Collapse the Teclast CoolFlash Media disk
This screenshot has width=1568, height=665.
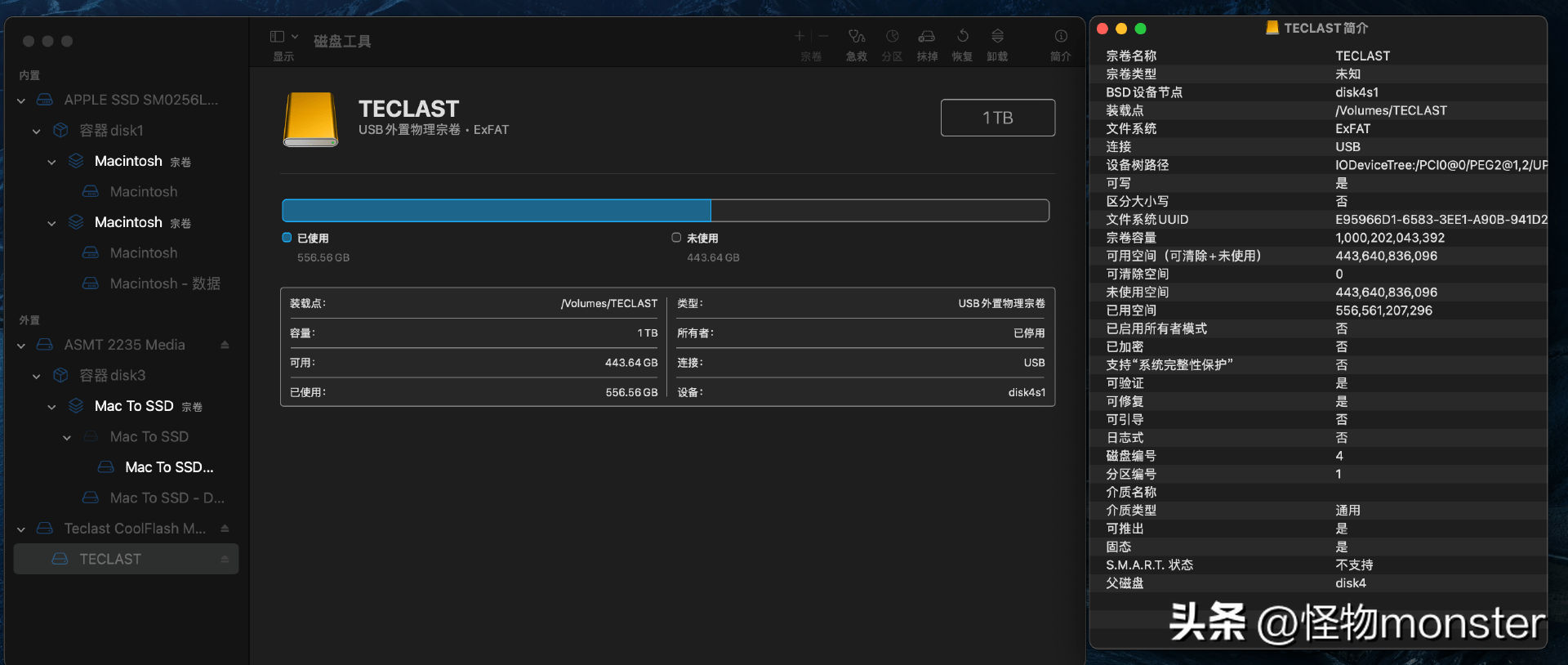pyautogui.click(x=21, y=529)
